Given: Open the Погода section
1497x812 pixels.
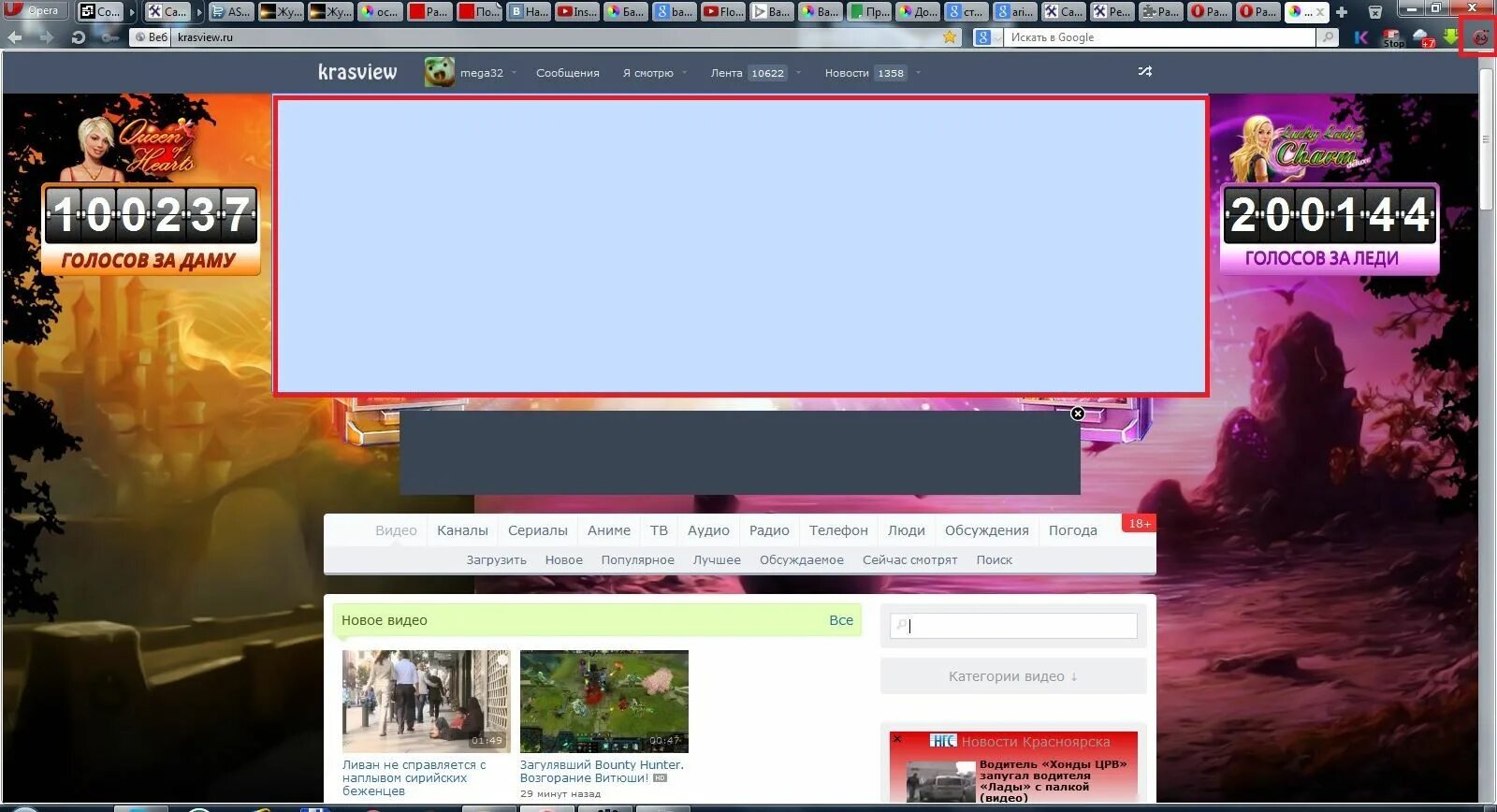Looking at the screenshot, I should click(1073, 530).
